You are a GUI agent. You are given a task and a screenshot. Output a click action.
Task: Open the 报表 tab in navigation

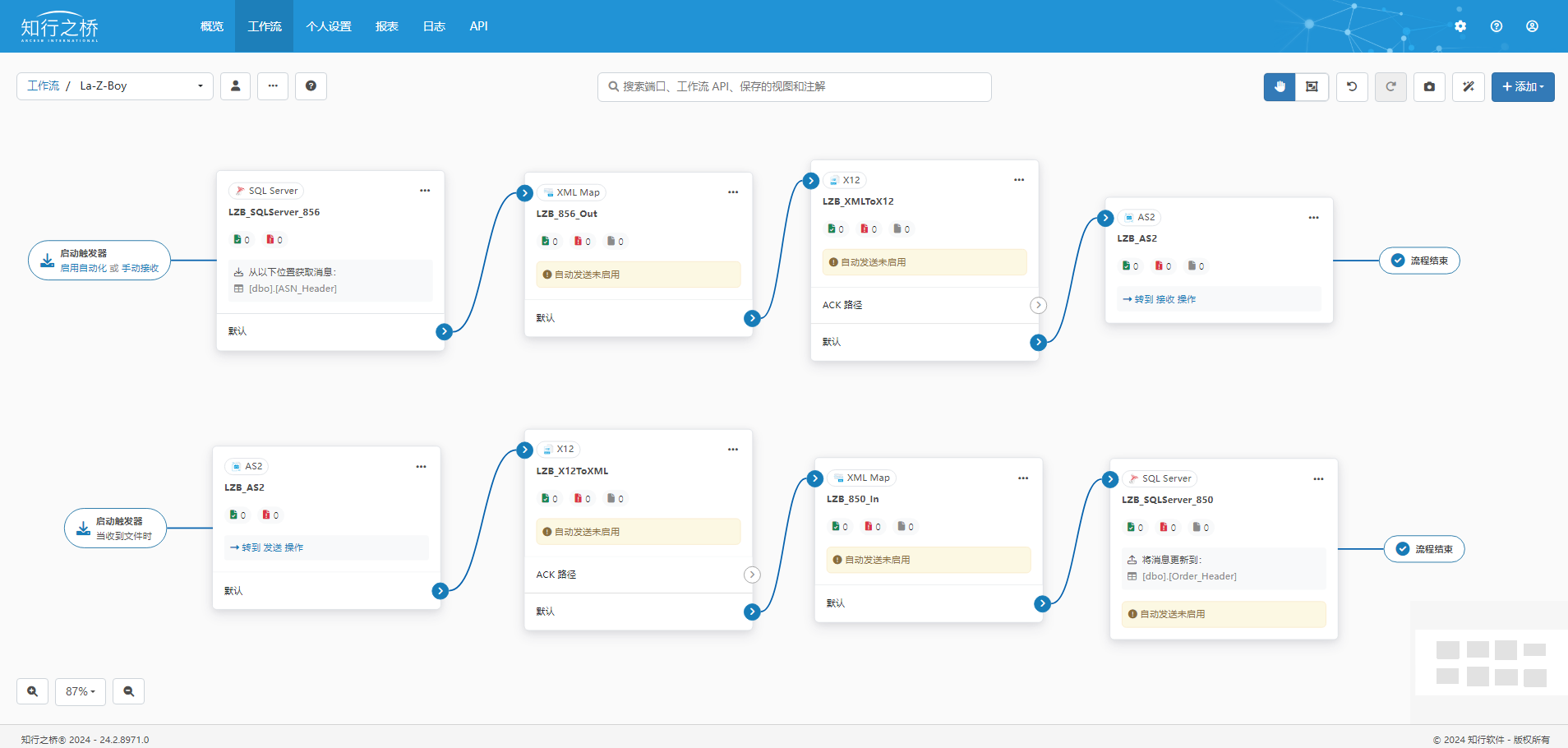pyautogui.click(x=387, y=26)
